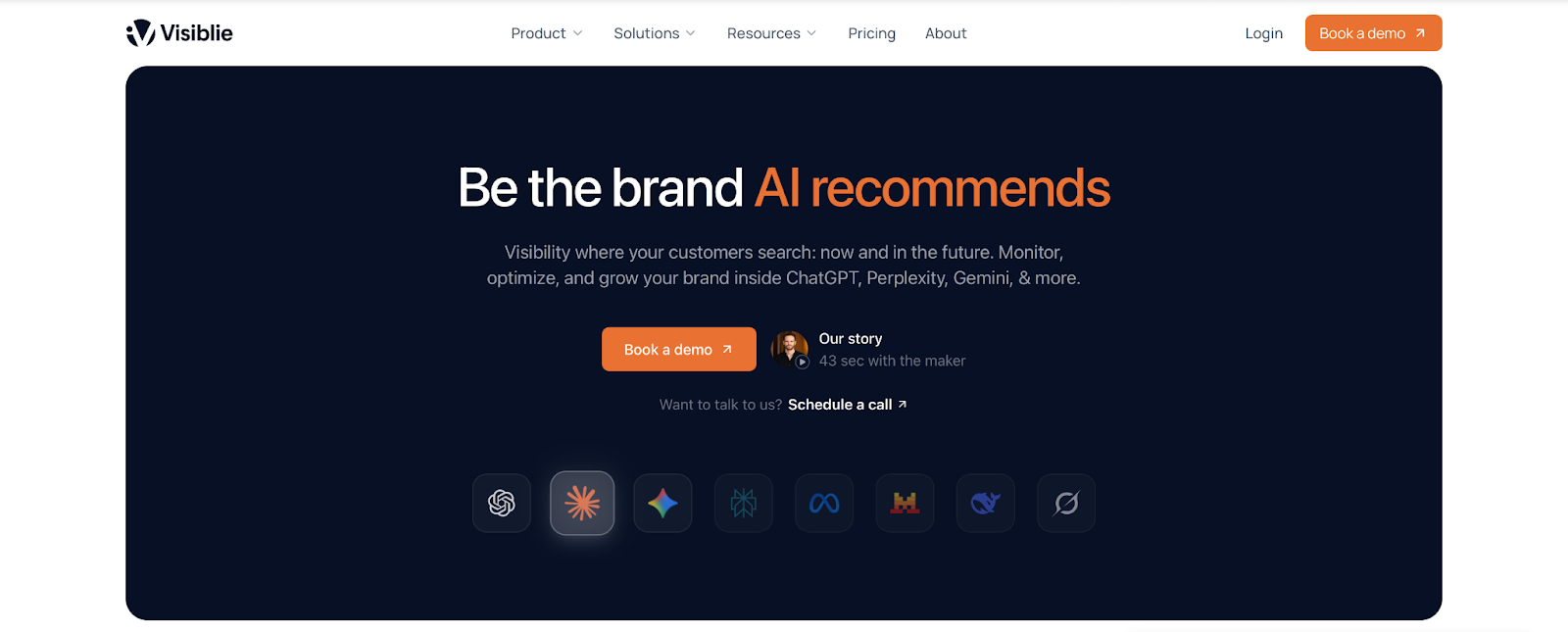Expand the Product dropdown menu
The height and width of the screenshot is (632, 1568).
[x=547, y=33]
